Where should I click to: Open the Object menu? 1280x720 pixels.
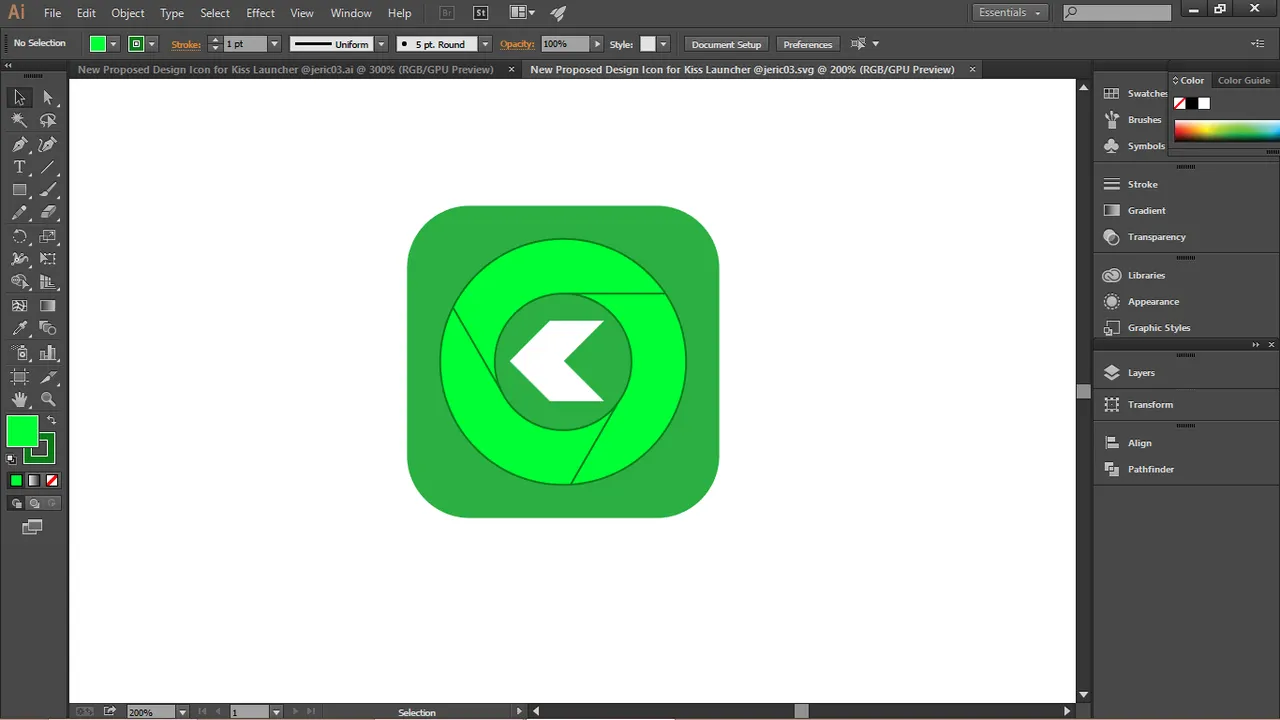[x=127, y=13]
